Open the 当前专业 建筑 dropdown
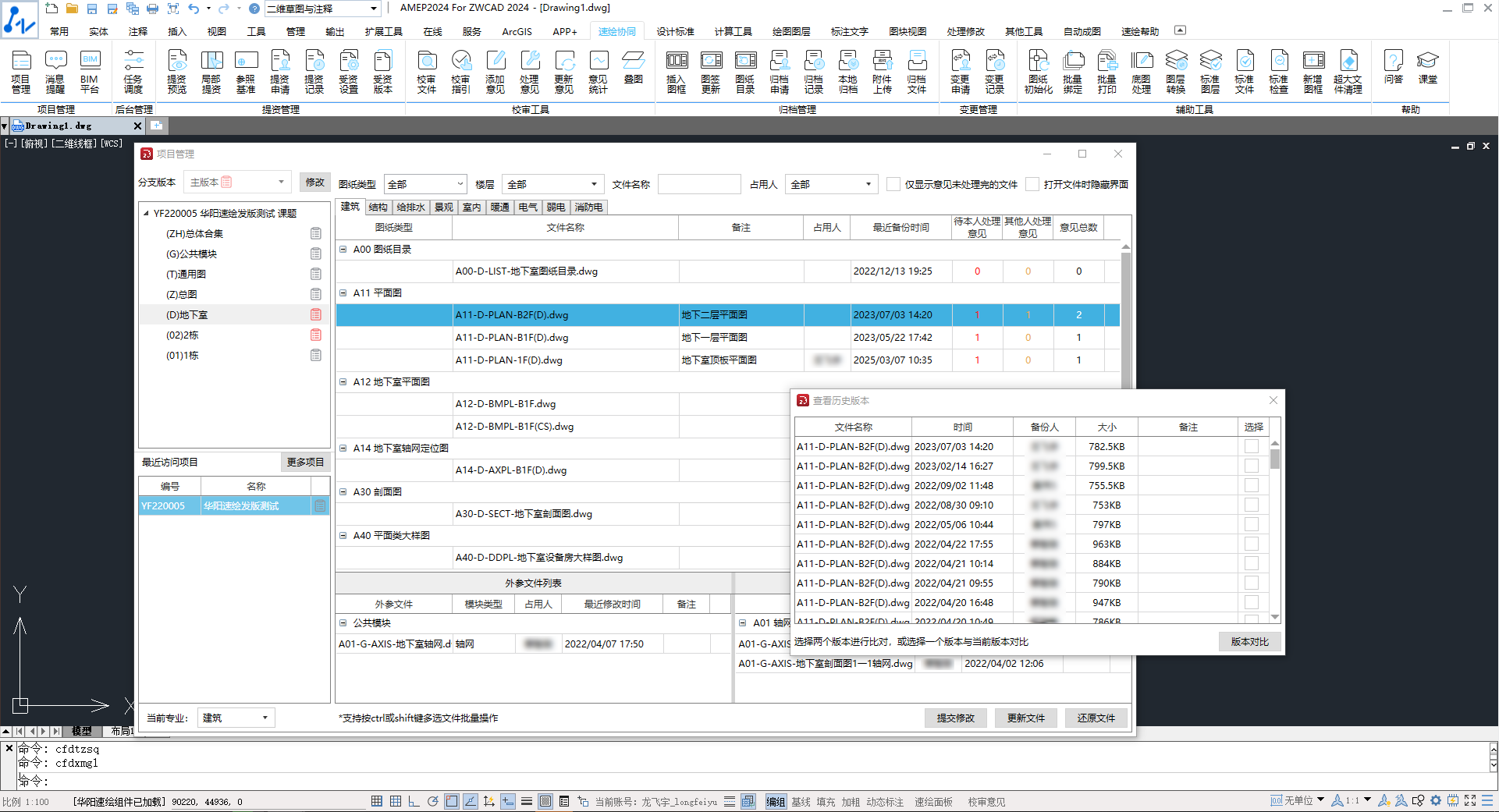The width and height of the screenshot is (1499, 812). tap(236, 718)
